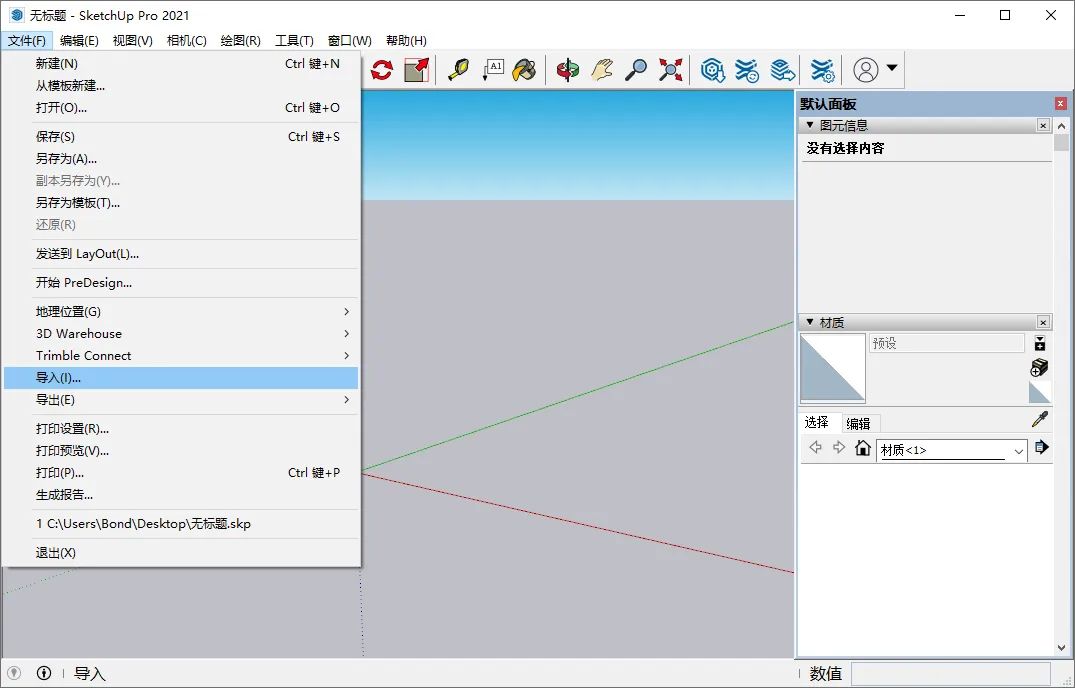The height and width of the screenshot is (688, 1075).
Task: Open recent file 无标题.skp
Action: (x=181, y=524)
